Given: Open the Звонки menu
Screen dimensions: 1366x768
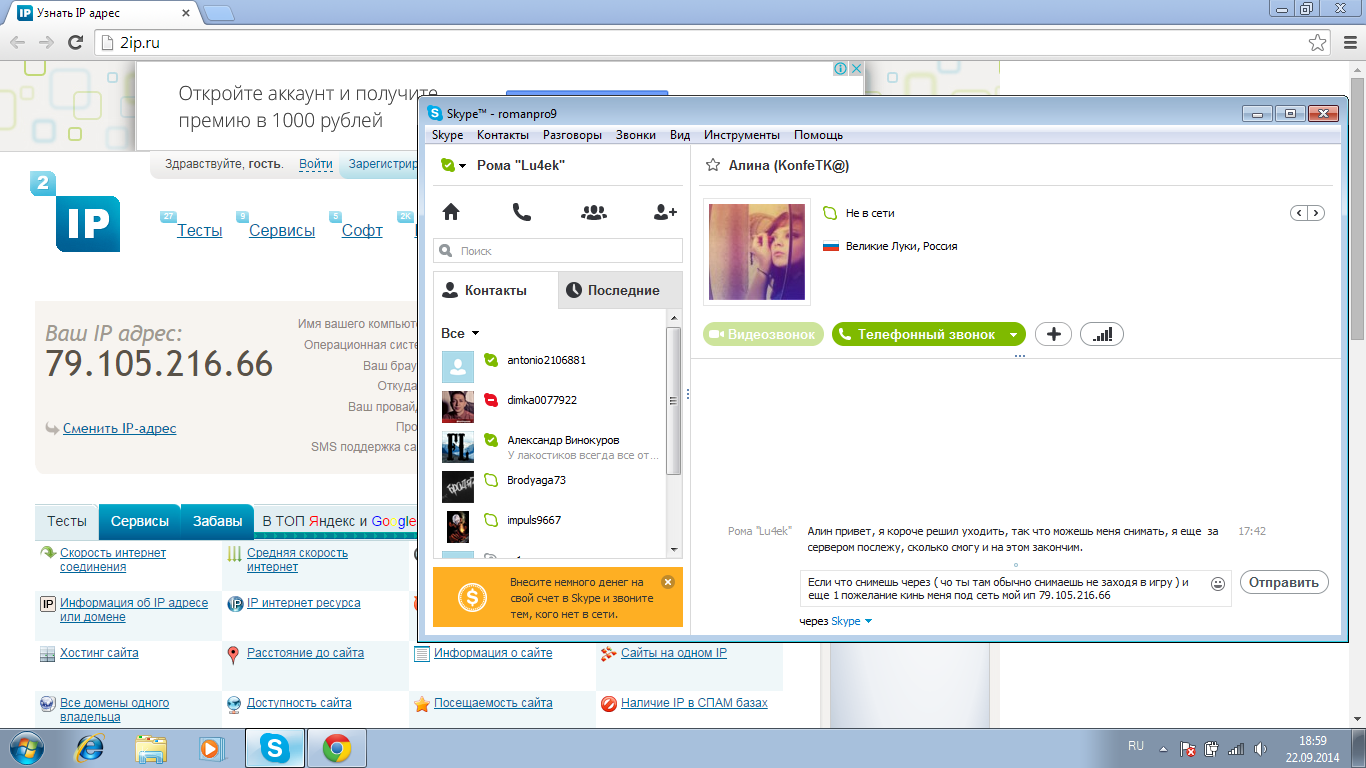Looking at the screenshot, I should click(x=636, y=135).
